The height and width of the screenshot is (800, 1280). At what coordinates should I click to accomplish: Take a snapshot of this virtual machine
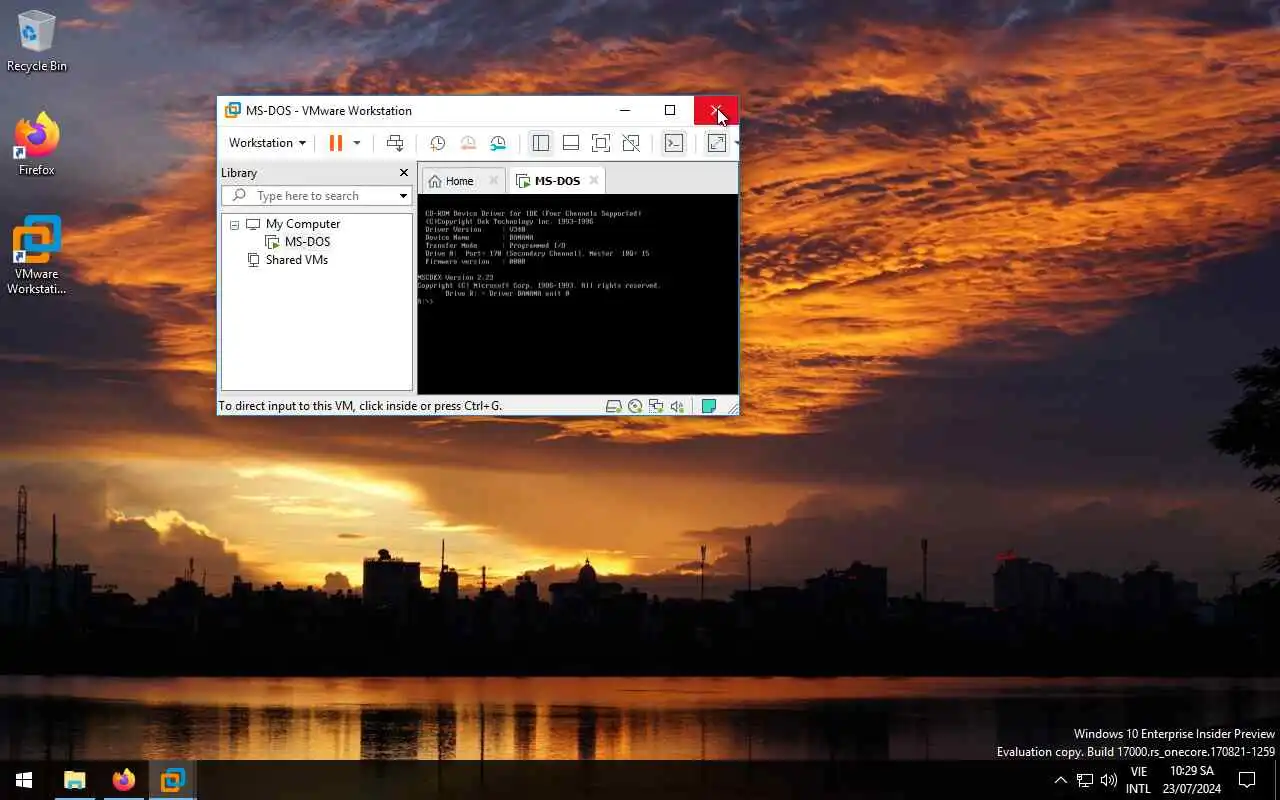437,143
